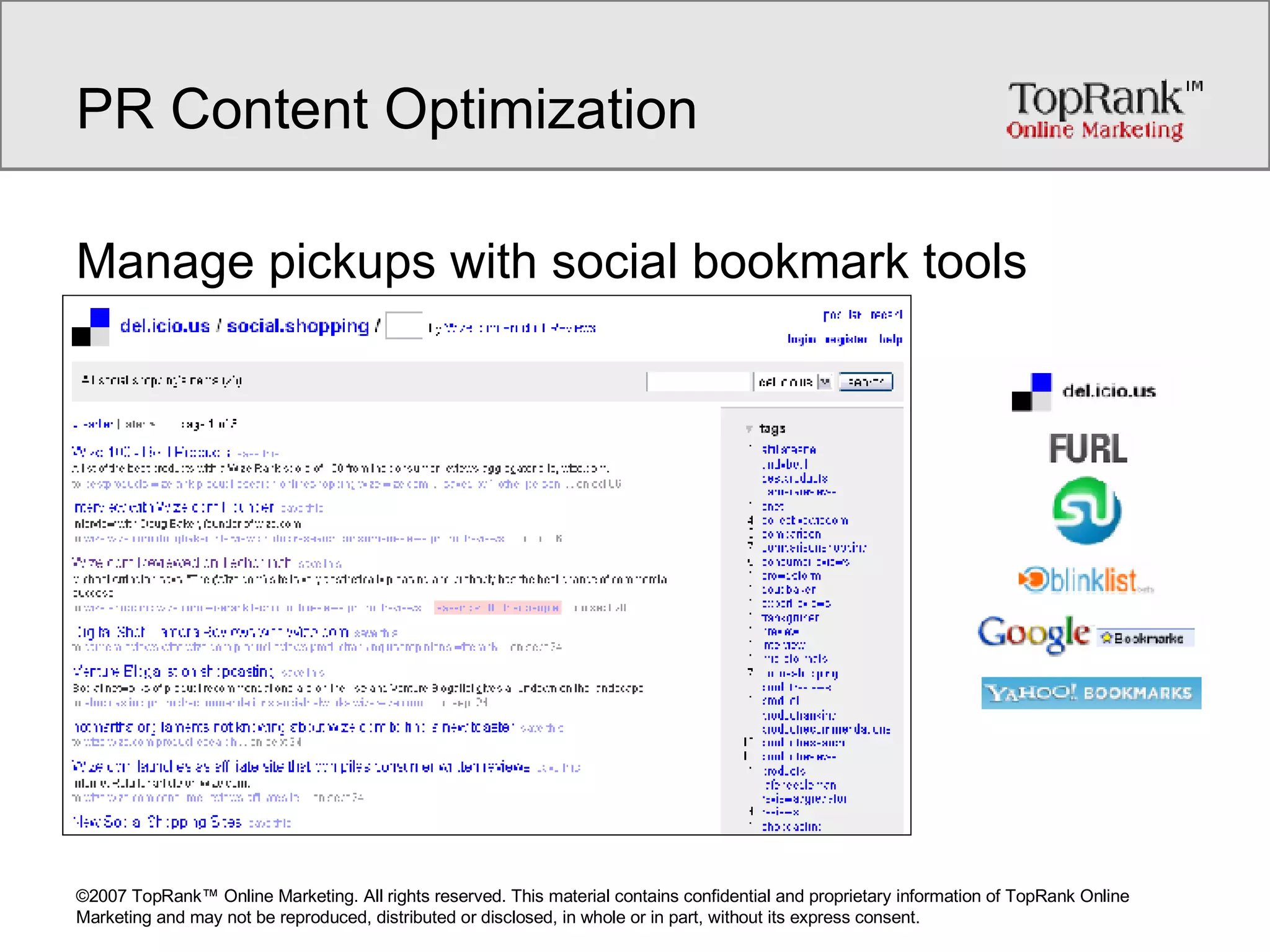Open the help link
Image resolution: width=1270 pixels, height=952 pixels.
coord(890,339)
